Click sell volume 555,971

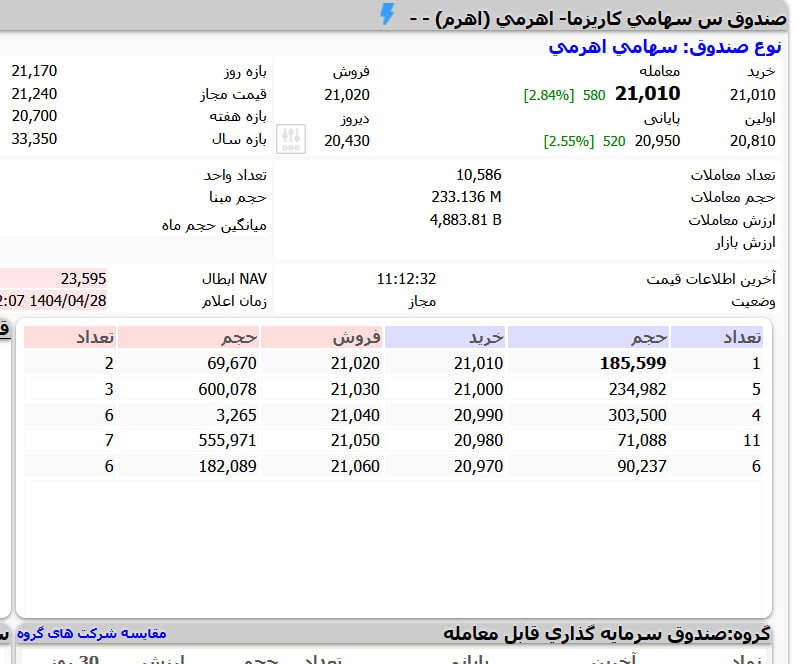click(x=227, y=440)
